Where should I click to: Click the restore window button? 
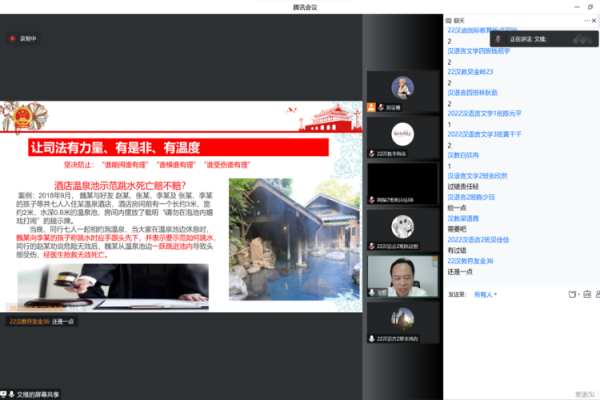pos(590,7)
